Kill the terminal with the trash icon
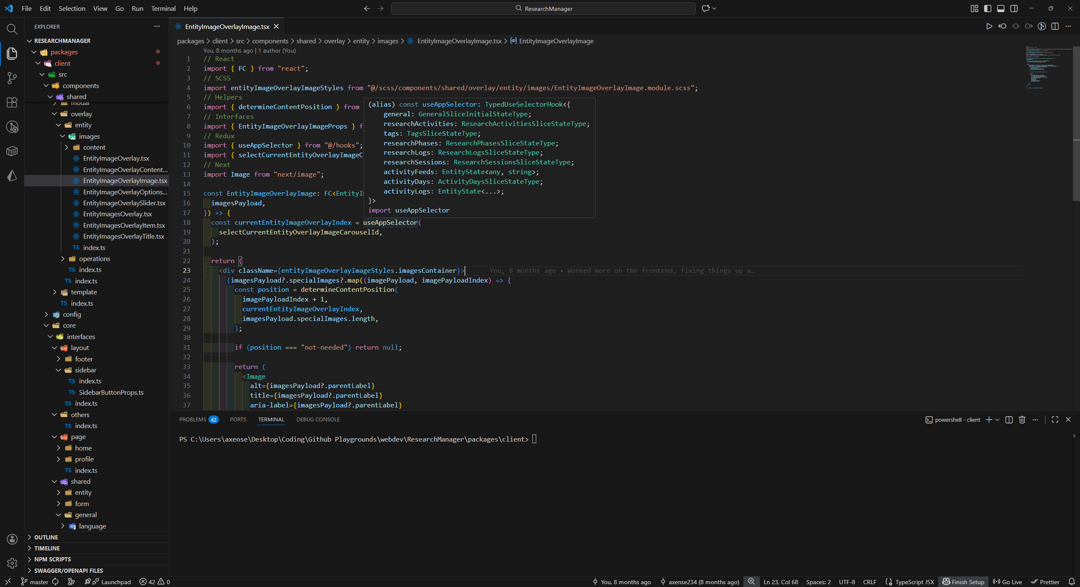Screen dimensions: 1080x587 click(1023, 420)
